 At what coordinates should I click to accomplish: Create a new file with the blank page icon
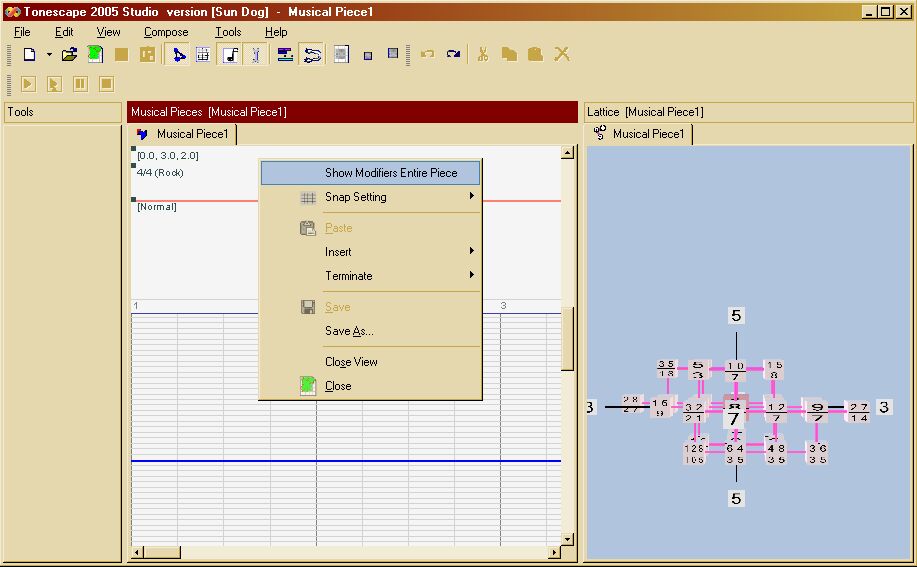[x=29, y=54]
